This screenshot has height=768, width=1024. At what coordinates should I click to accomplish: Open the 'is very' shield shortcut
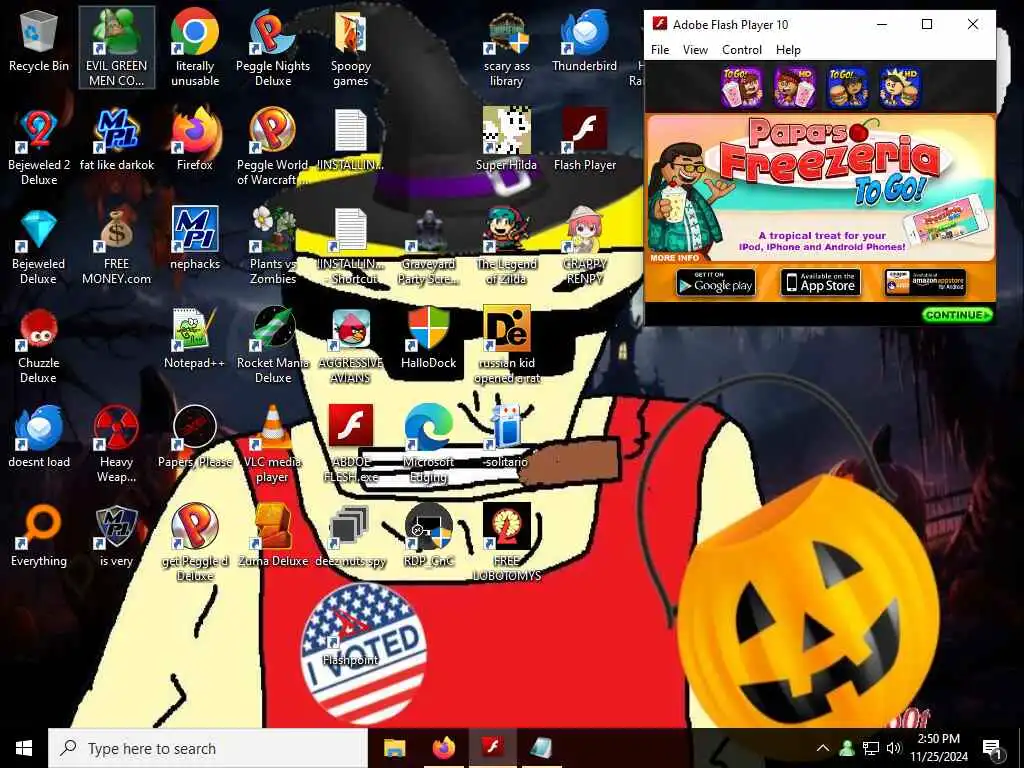point(117,537)
